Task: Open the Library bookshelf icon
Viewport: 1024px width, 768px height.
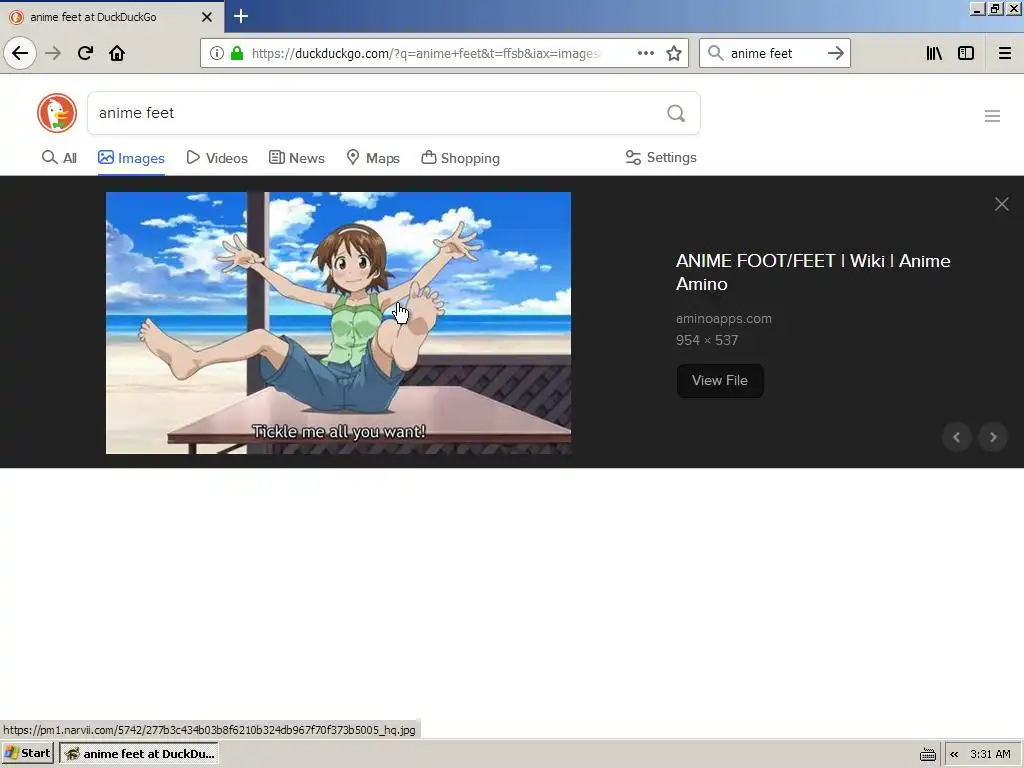Action: [x=934, y=53]
